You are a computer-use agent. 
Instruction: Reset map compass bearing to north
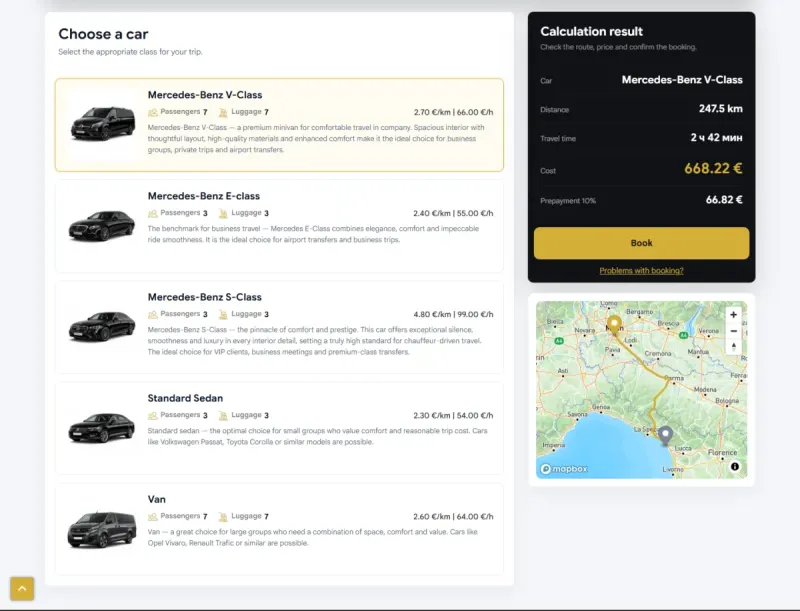coord(733,347)
